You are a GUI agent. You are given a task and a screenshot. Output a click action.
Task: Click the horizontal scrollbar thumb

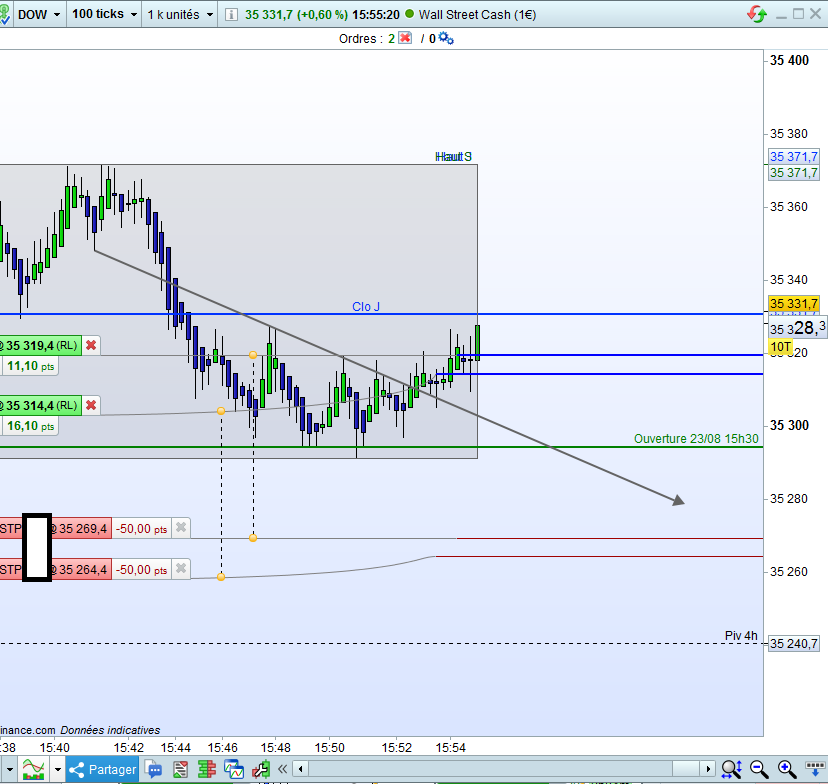(685, 769)
